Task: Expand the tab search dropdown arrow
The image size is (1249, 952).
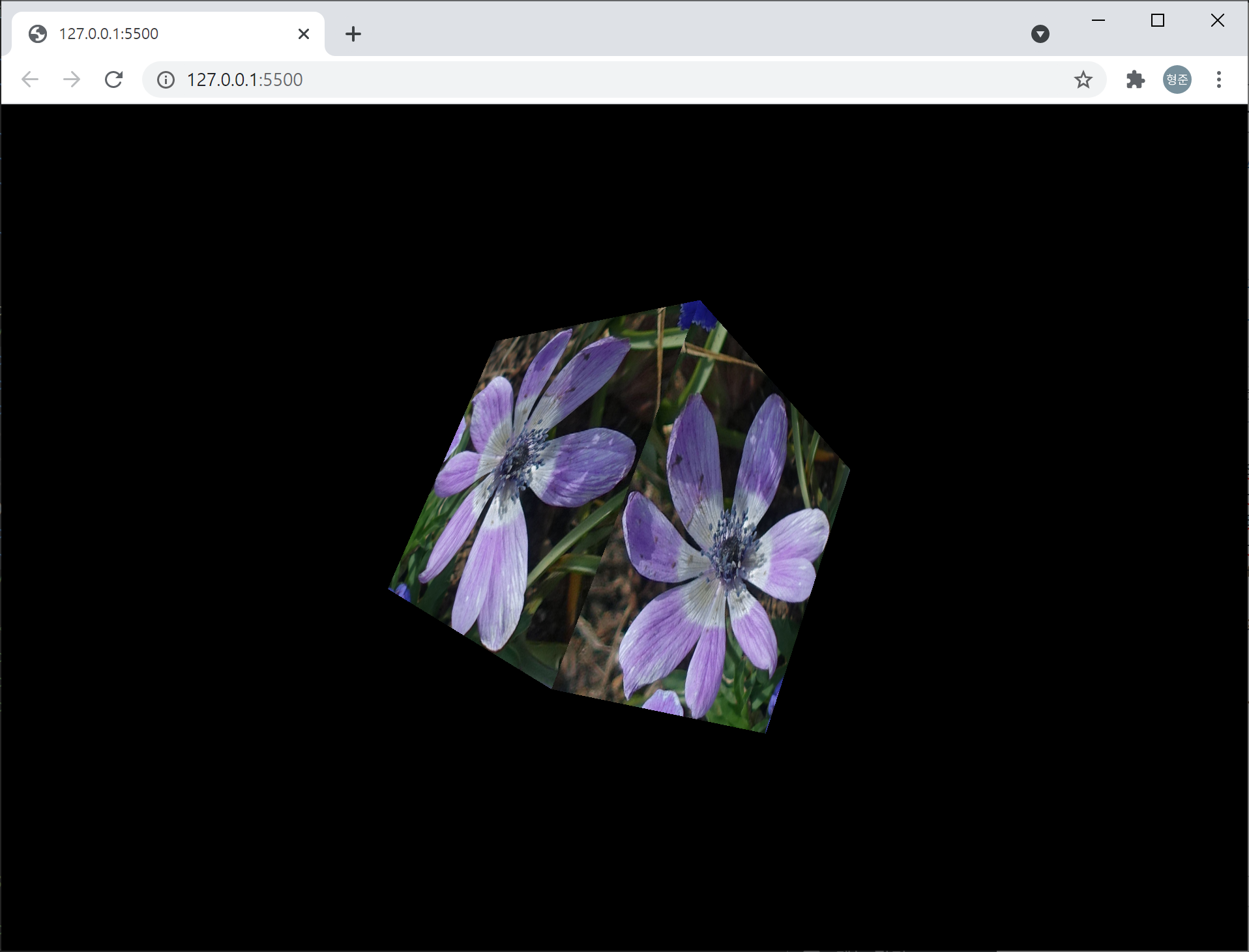Action: [x=1040, y=34]
